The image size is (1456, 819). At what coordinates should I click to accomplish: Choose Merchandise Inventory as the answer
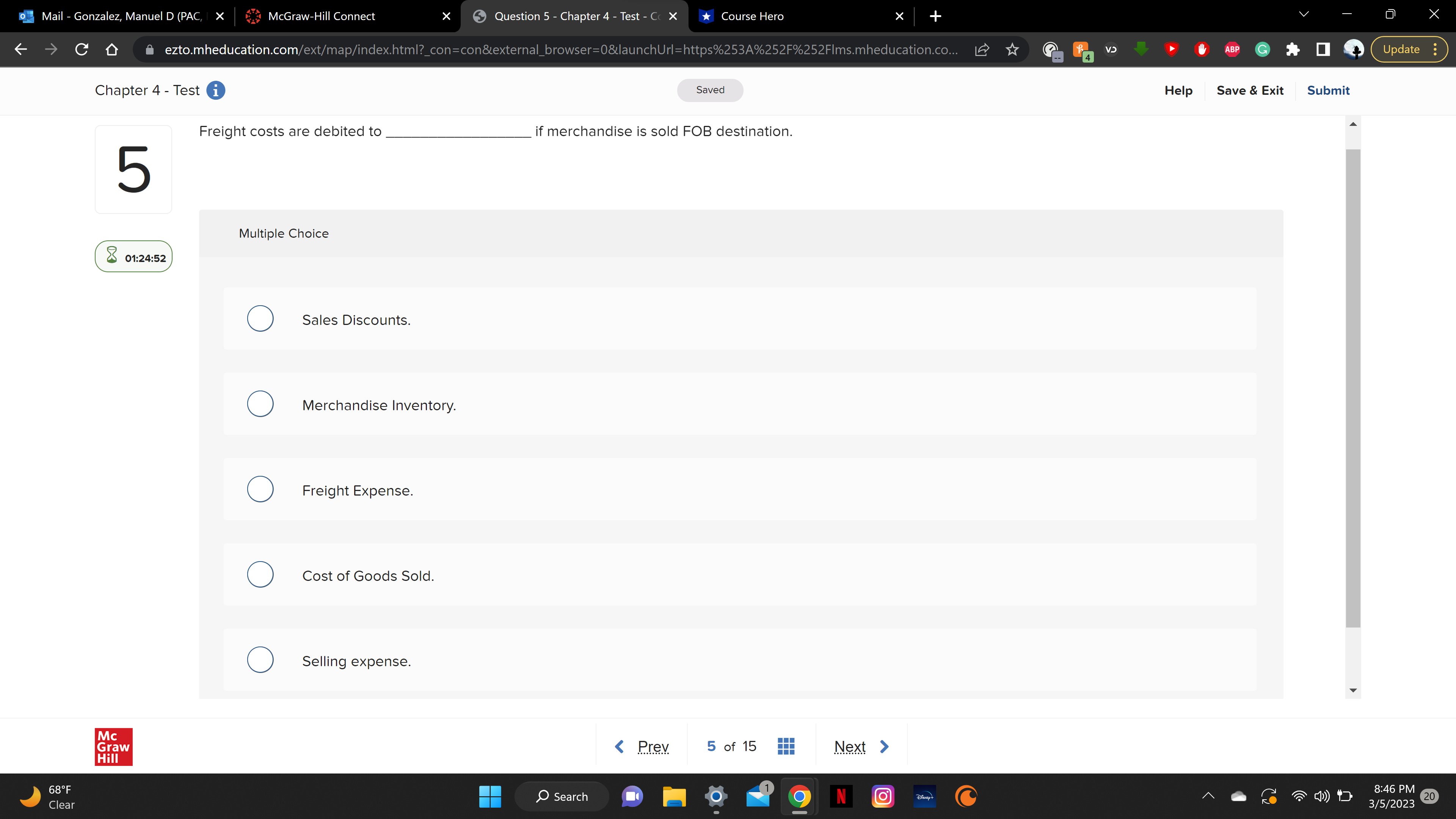[260, 404]
